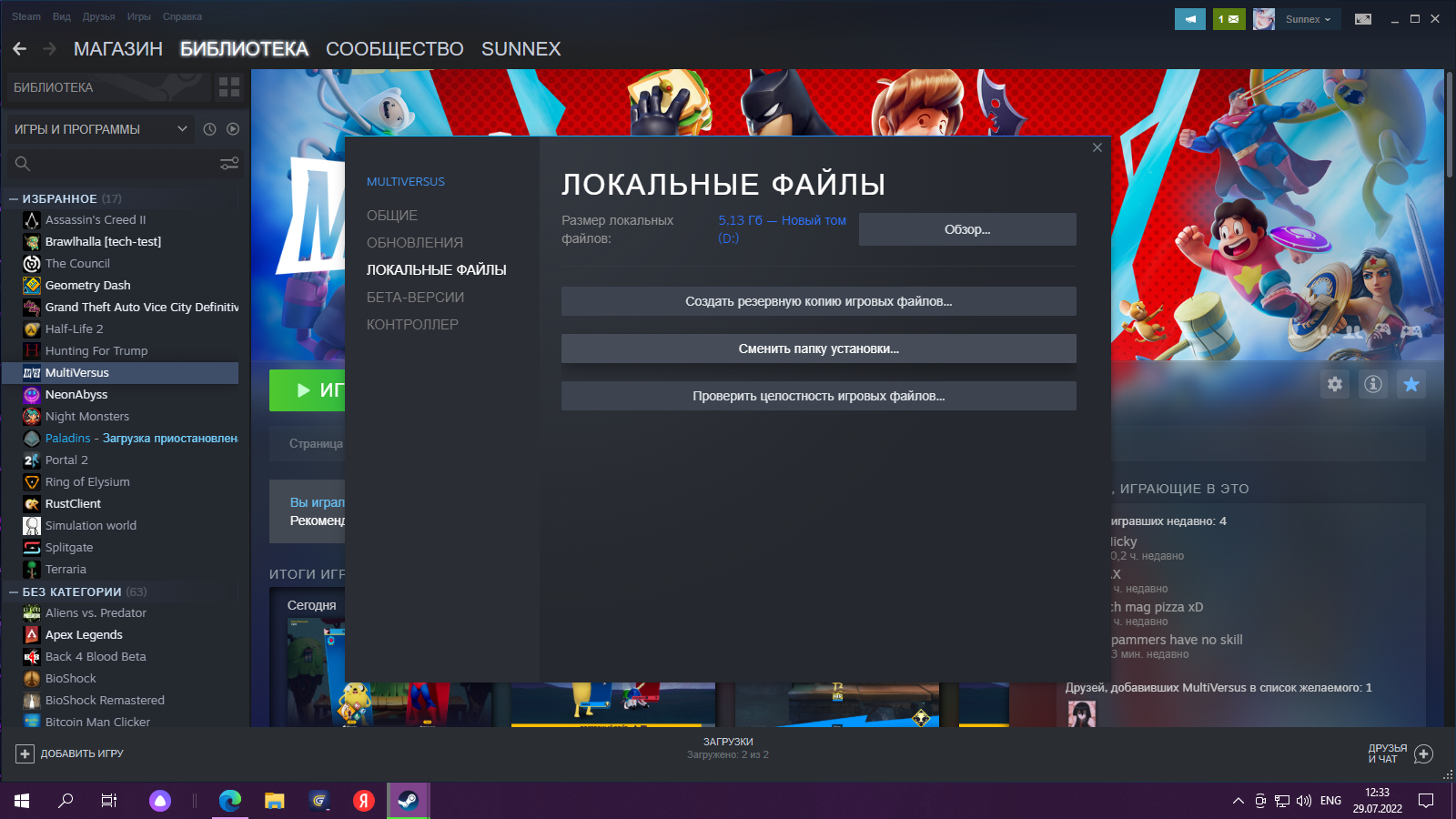The width and height of the screenshot is (1456, 819).
Task: Select Geometry Dash in library
Action: (87, 285)
